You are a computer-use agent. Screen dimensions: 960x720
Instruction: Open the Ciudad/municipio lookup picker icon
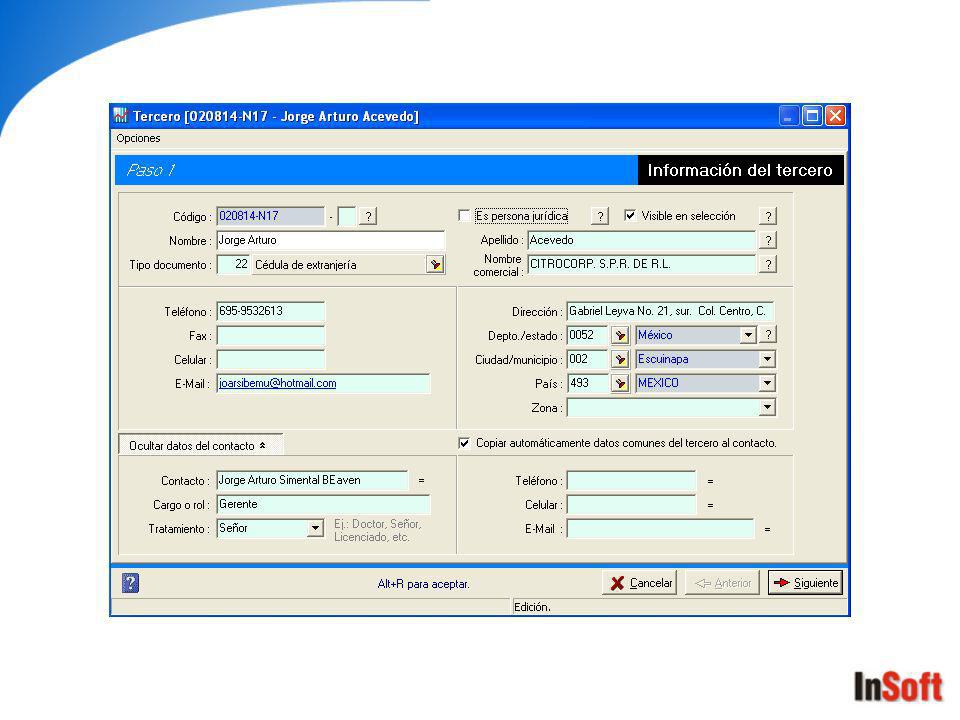click(x=620, y=359)
